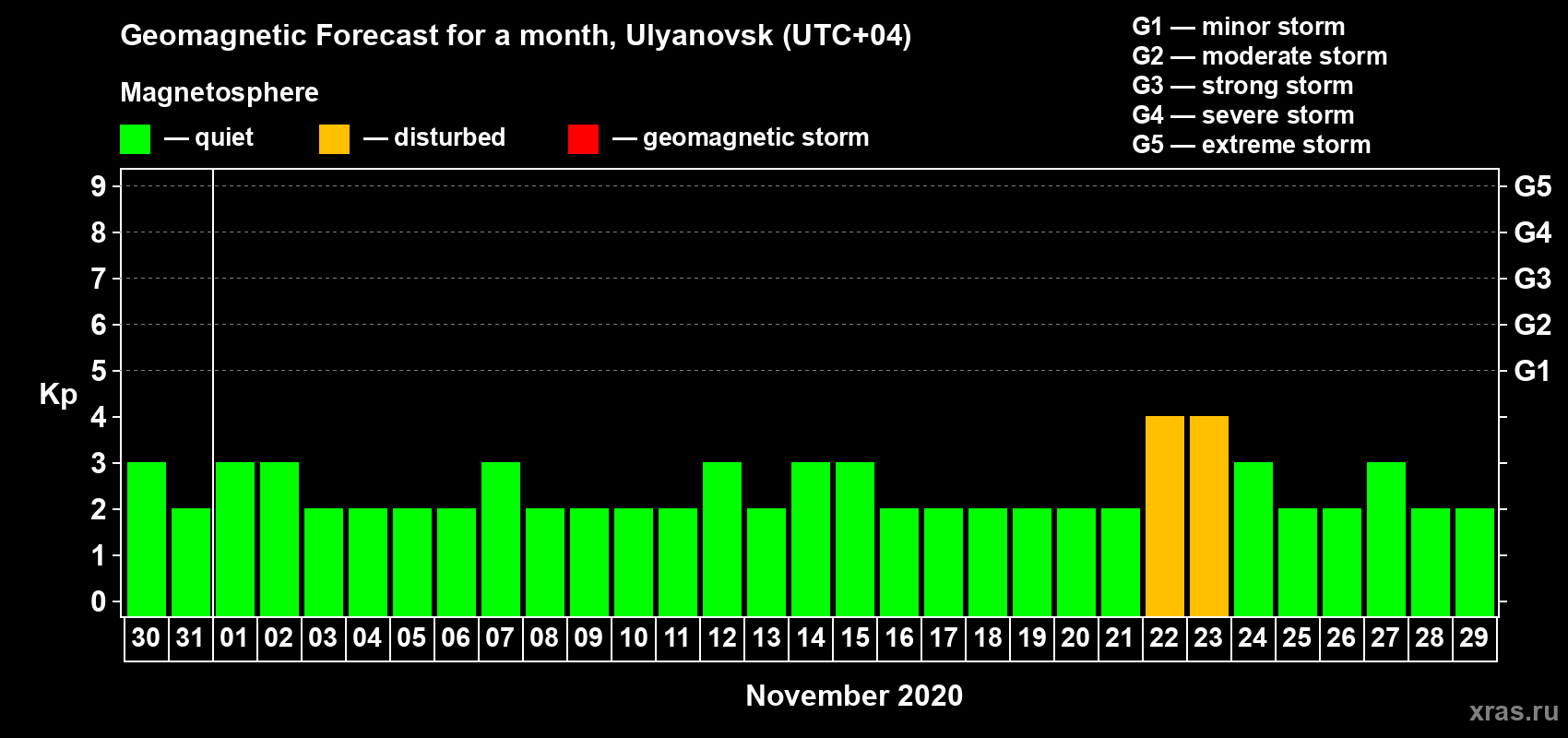
Task: Click the date label 05
Action: (411, 637)
